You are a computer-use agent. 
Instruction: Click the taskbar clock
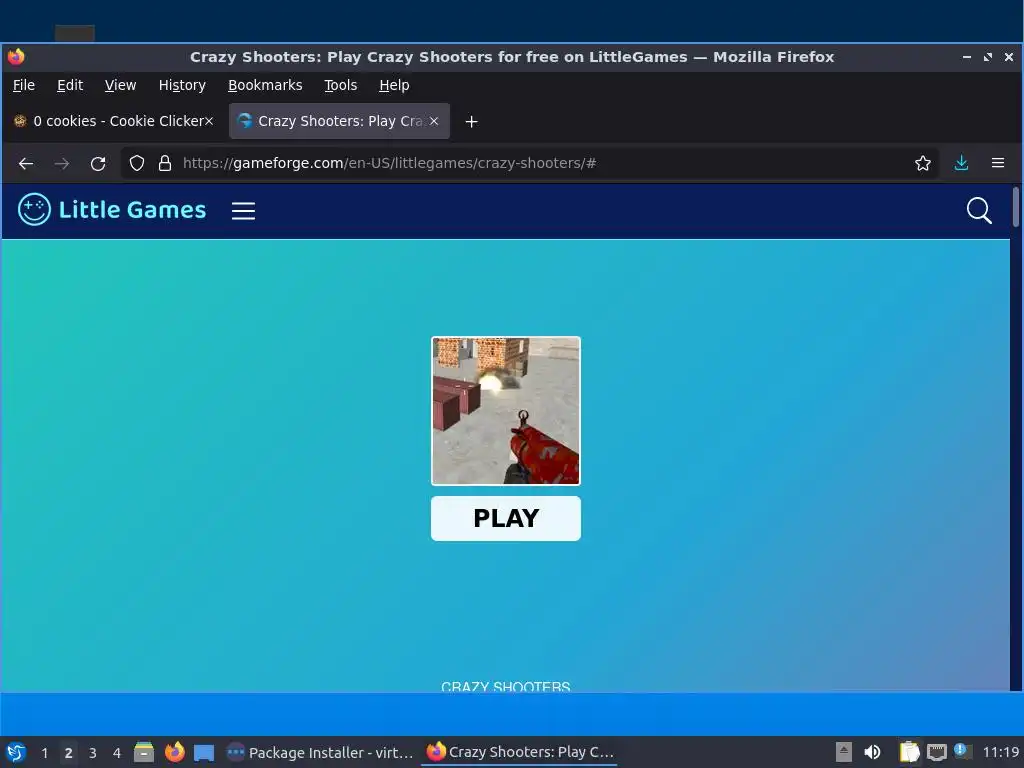click(x=1000, y=752)
